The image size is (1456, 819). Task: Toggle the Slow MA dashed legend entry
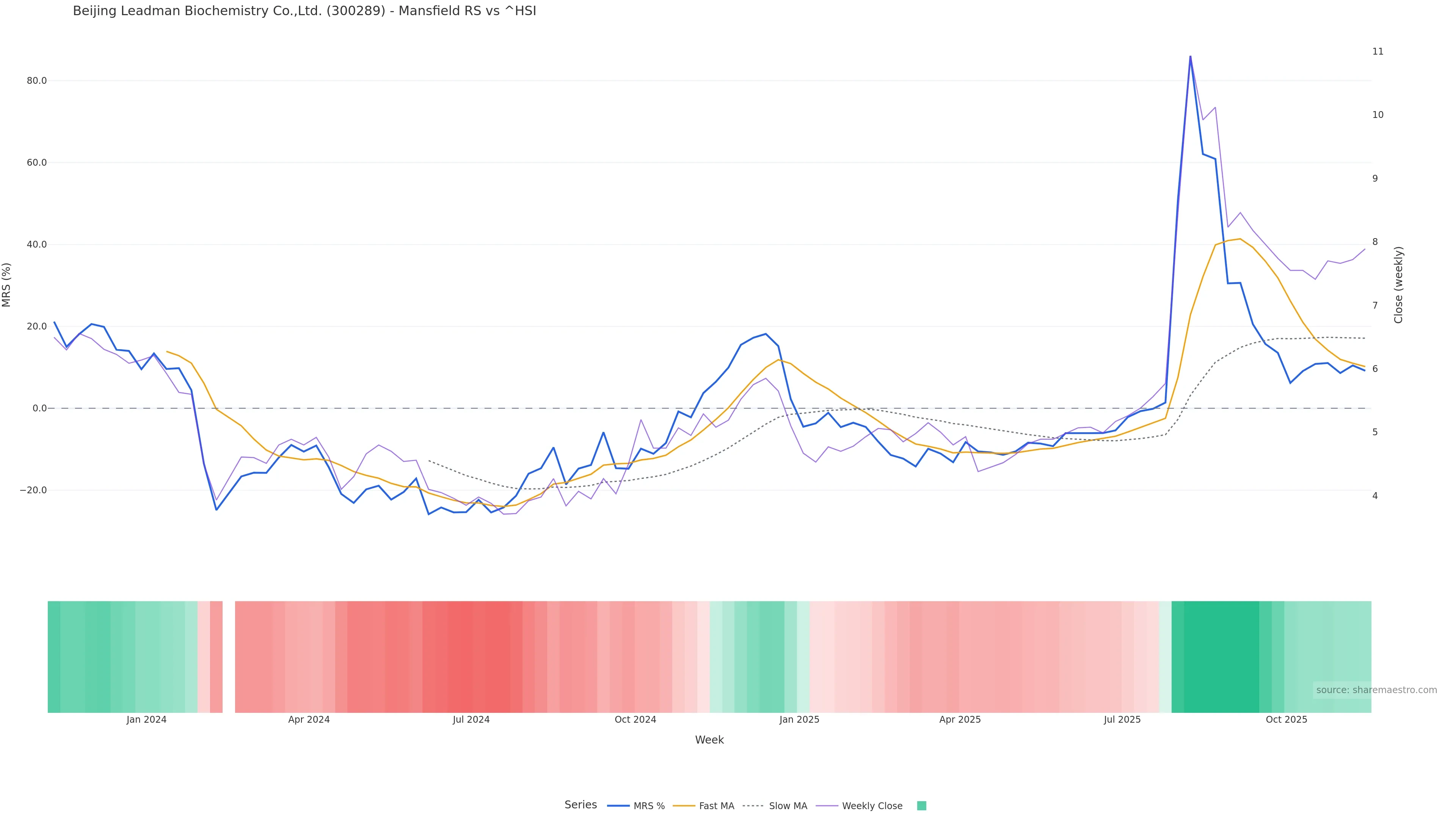pyautogui.click(x=788, y=806)
